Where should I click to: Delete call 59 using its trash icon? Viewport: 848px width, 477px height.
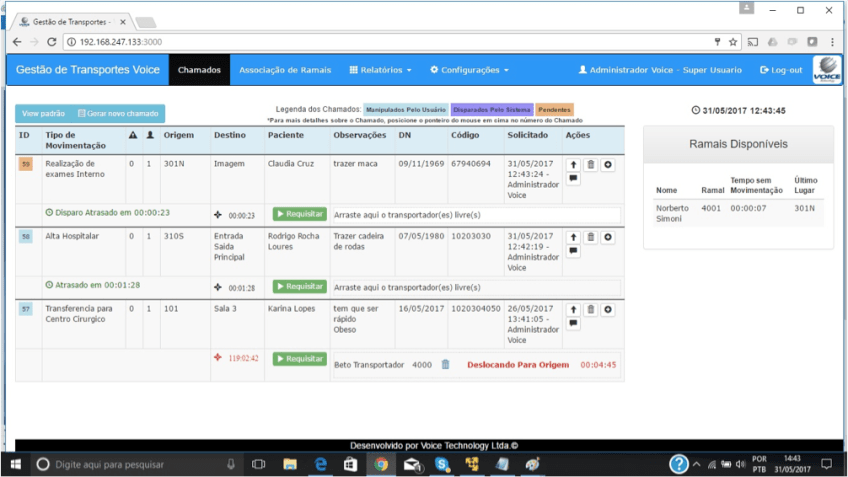[591, 165]
